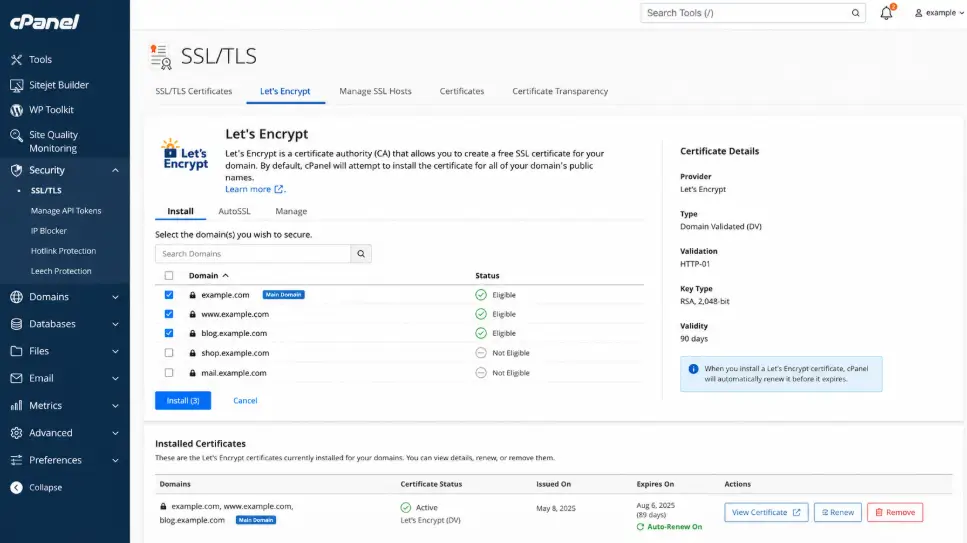Screen dimensions: 967x543
Task: Click the Files folder icon
Action: 17,351
